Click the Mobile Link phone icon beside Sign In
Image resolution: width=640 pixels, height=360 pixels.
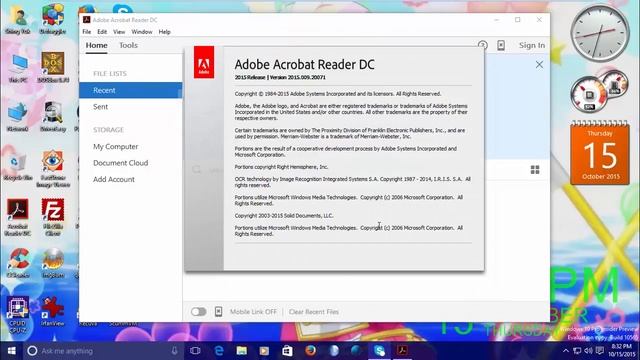pyautogui.click(x=501, y=45)
